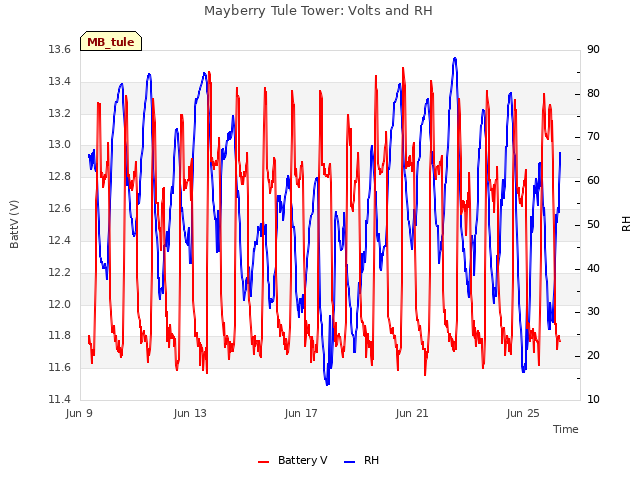Click the 12.8 left axis value
The height and width of the screenshot is (480, 640).
click(x=60, y=176)
